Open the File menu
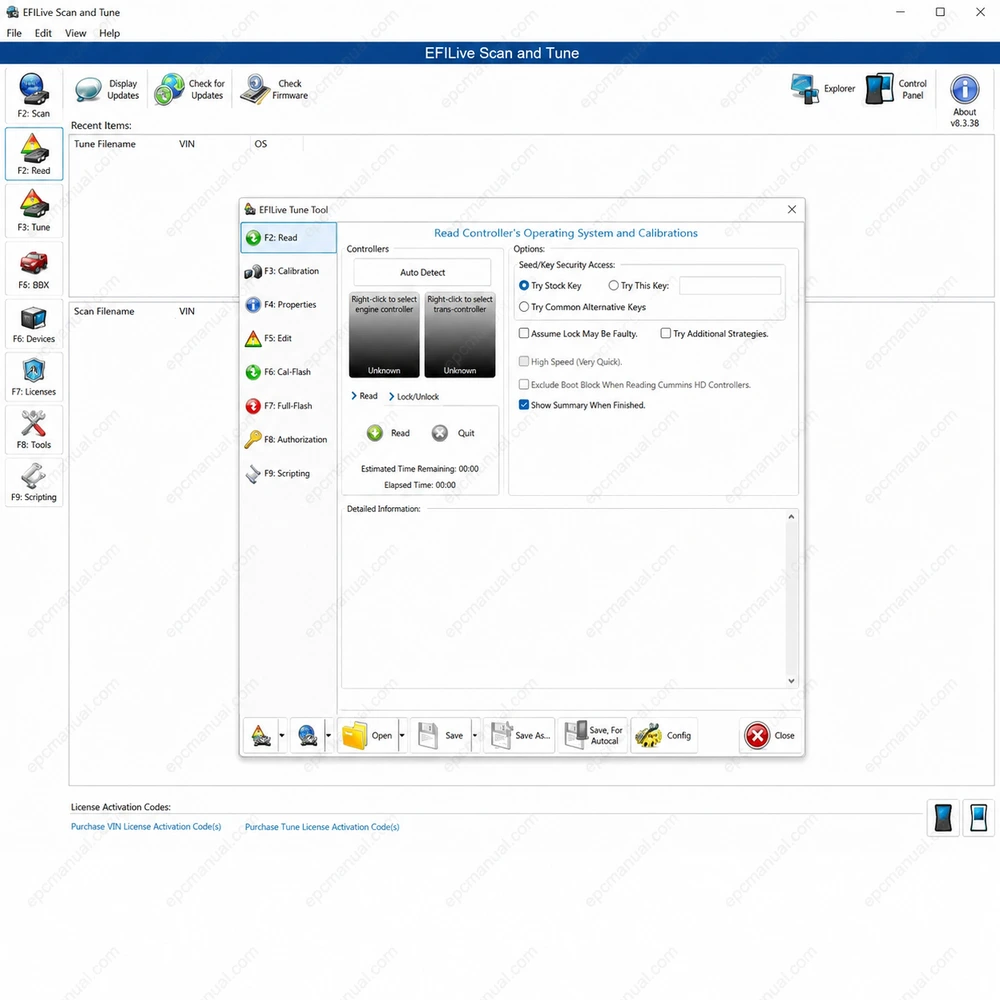1000x1000 pixels. [14, 33]
